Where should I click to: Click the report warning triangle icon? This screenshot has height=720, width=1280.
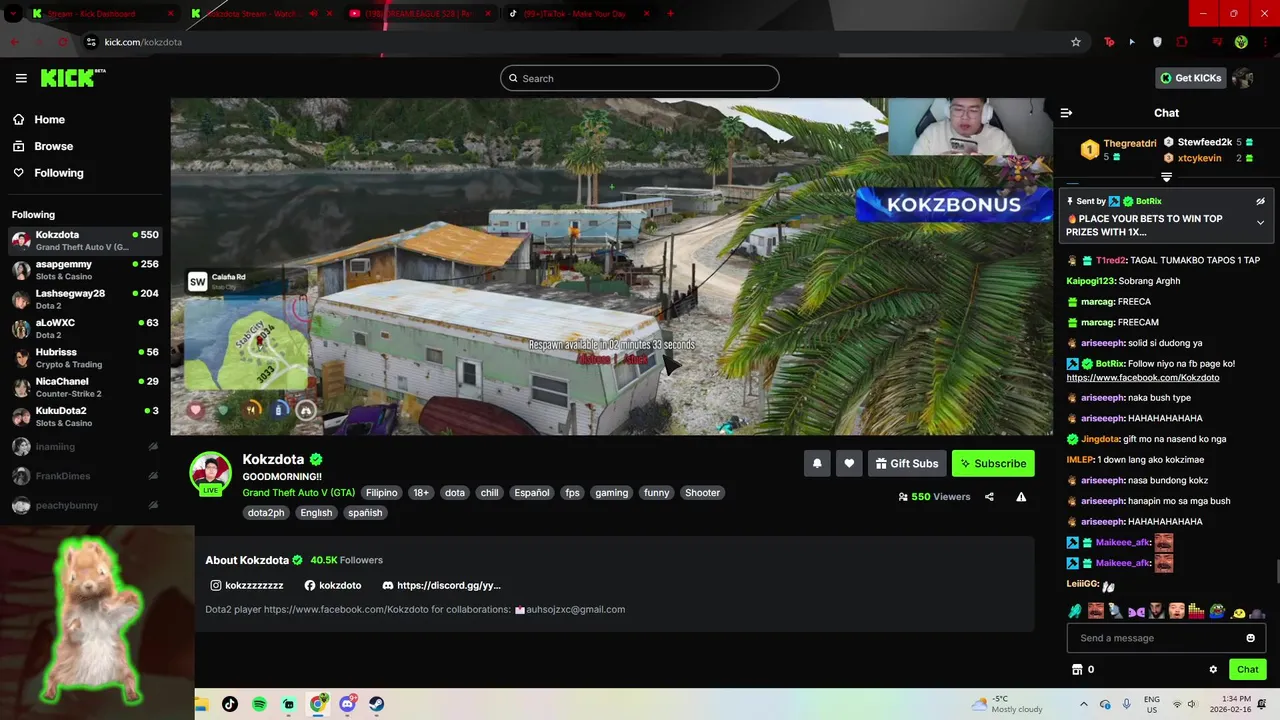[x=1021, y=497]
